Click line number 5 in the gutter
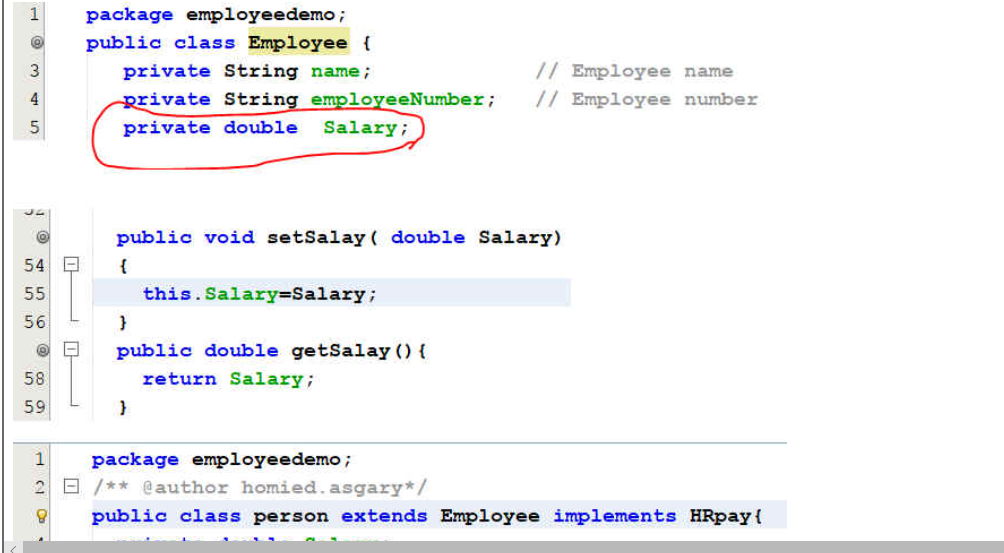This screenshot has width=1004, height=553. point(35,127)
